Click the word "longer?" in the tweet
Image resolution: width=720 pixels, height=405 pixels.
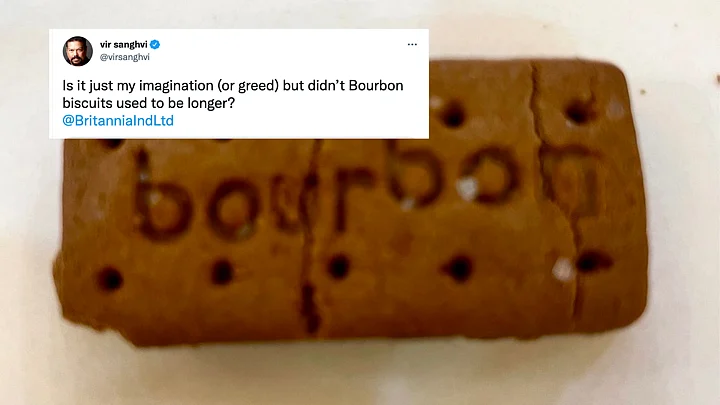211,103
